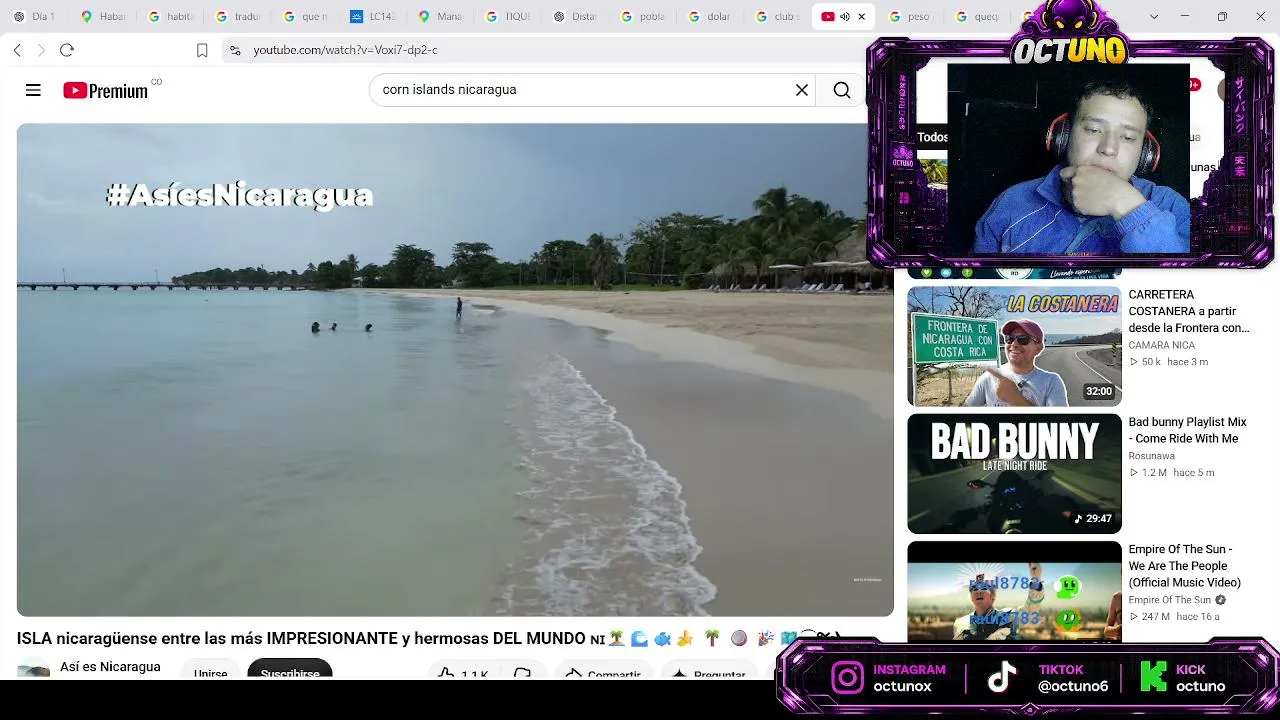Open the Empire Of The Sun video thumbnail
This screenshot has width=1280, height=720.
point(1014,591)
